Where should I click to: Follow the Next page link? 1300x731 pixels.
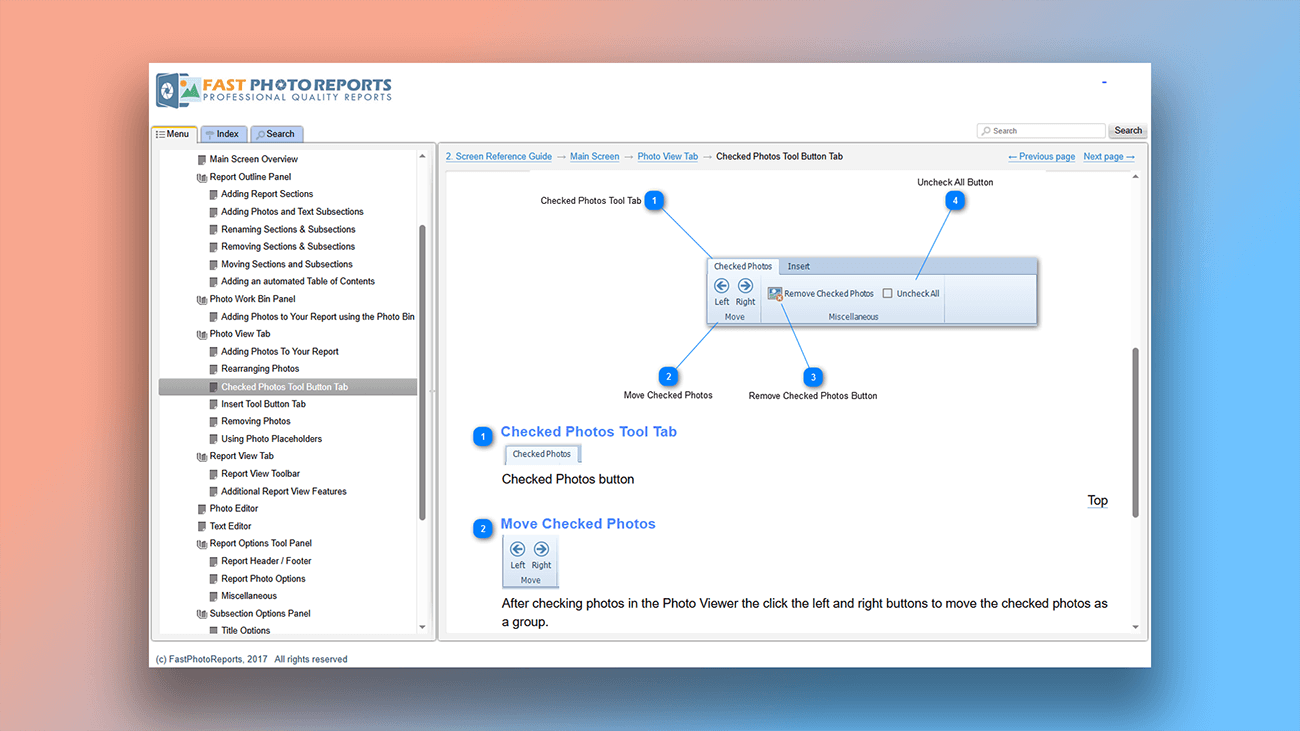coord(1108,156)
